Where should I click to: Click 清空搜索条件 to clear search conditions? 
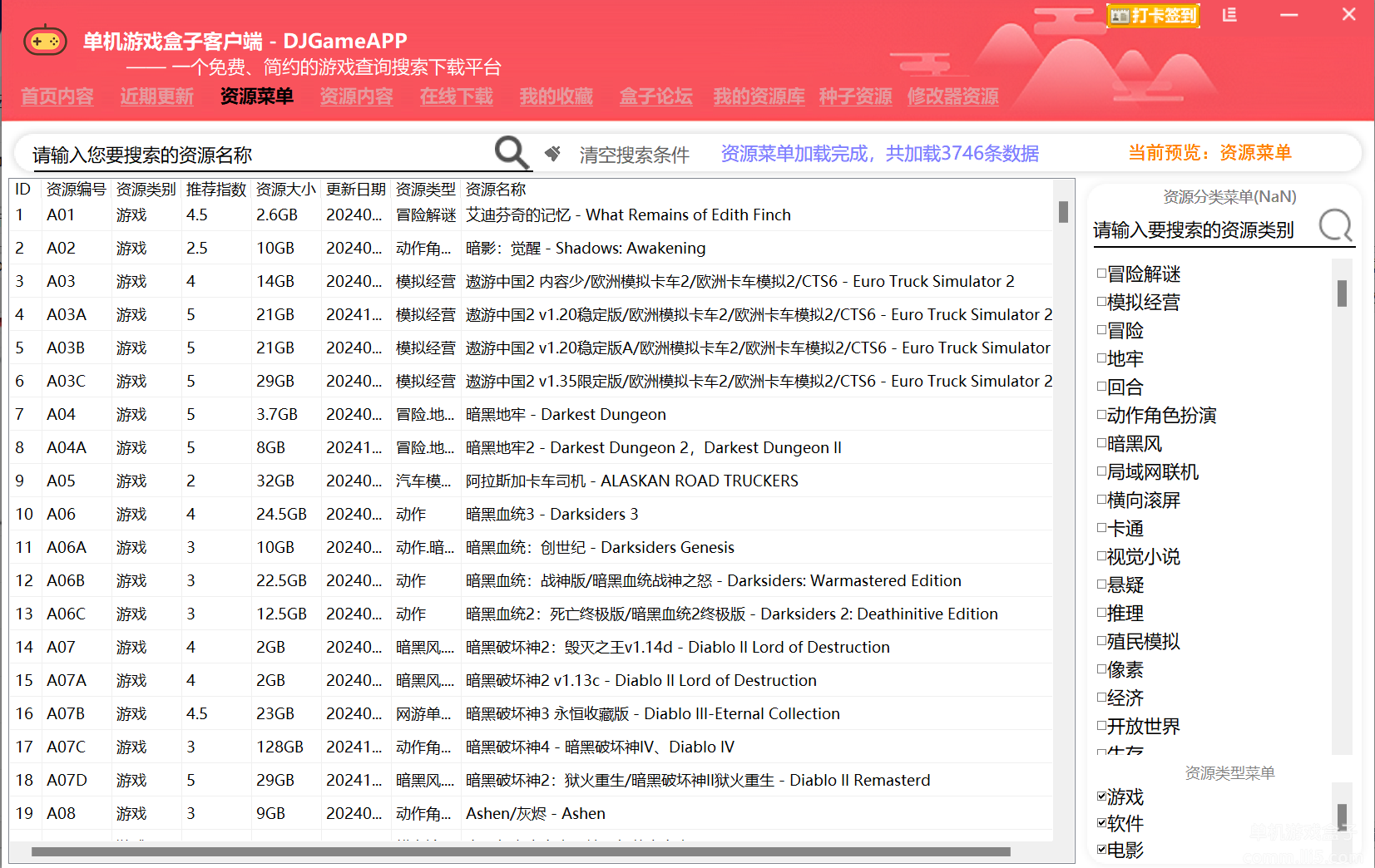tap(635, 155)
